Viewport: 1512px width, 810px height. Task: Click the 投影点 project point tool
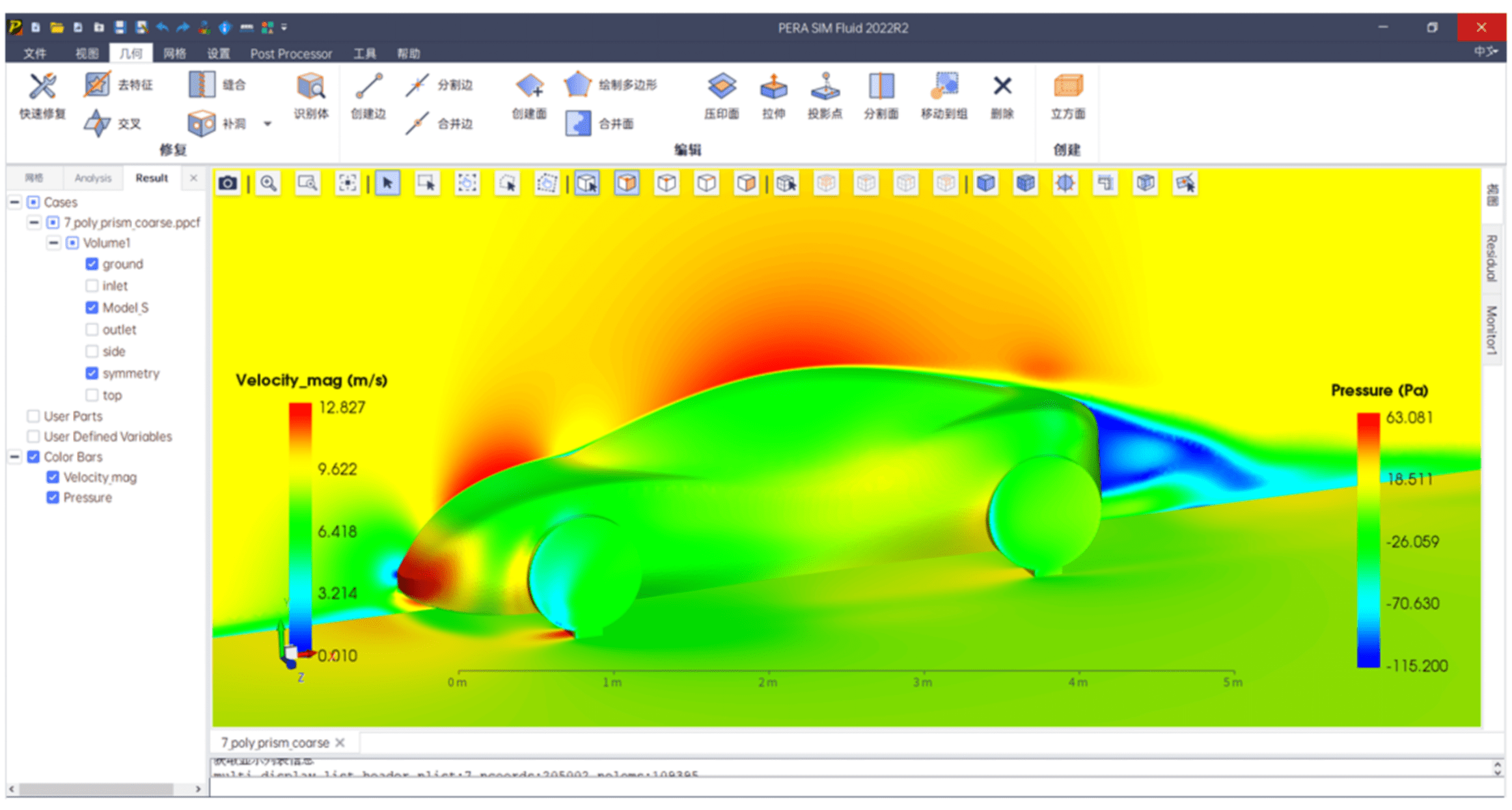[x=825, y=96]
